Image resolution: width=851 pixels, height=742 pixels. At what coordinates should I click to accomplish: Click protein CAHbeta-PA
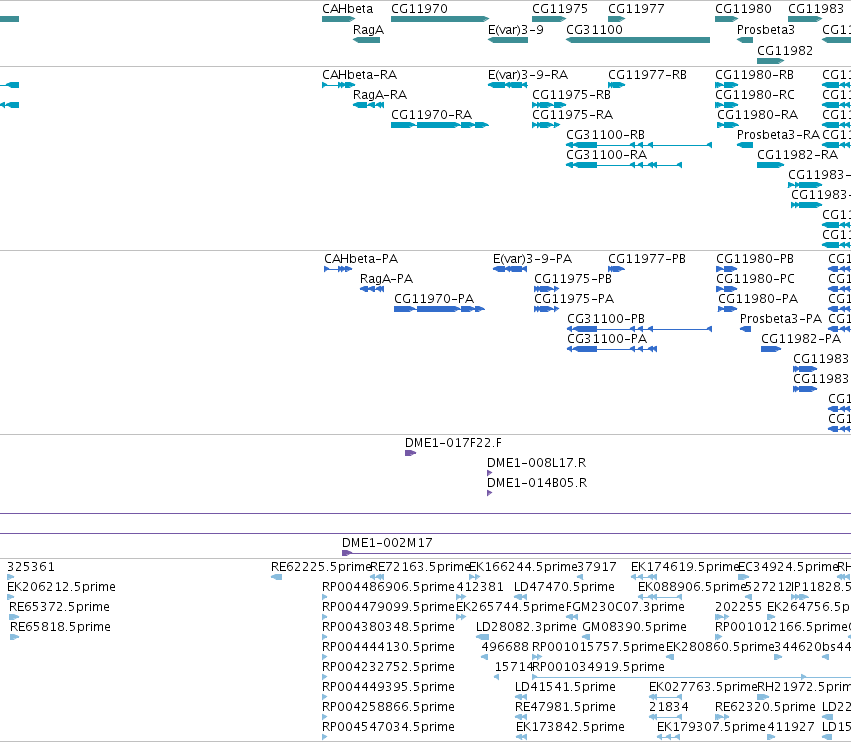[x=338, y=269]
